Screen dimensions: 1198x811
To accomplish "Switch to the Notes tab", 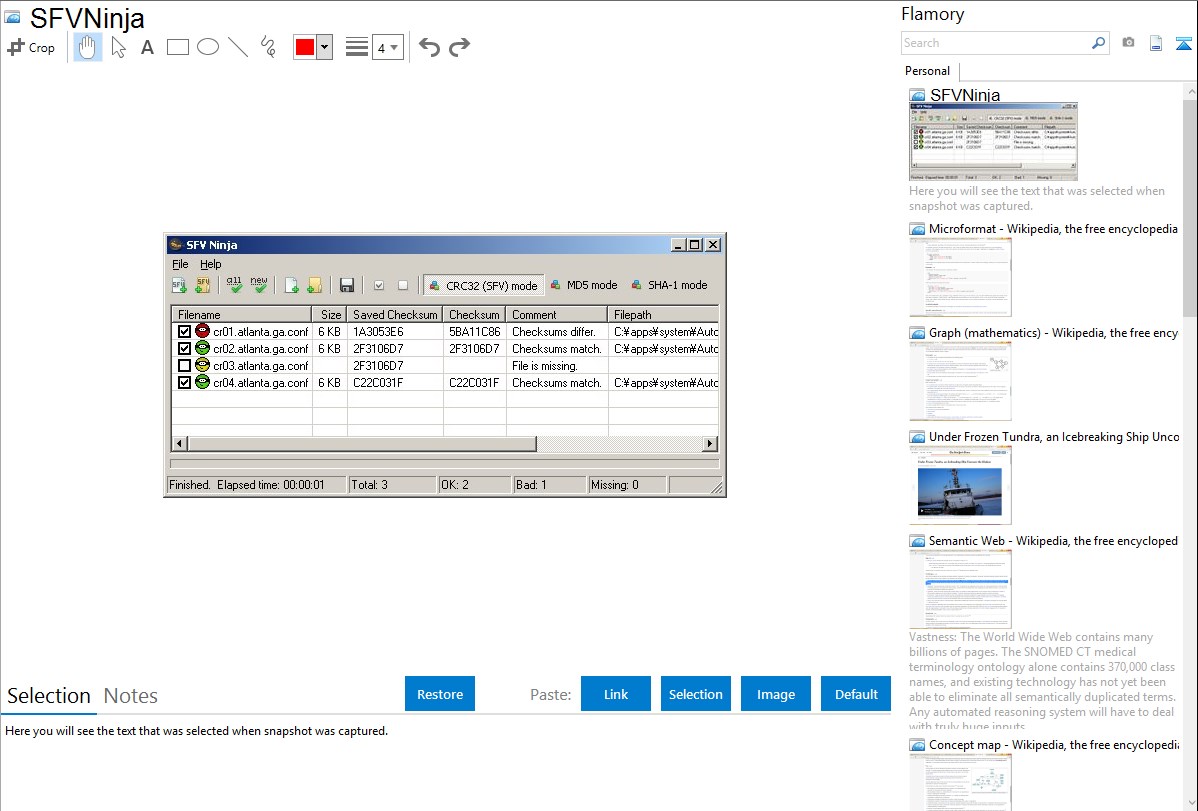I will pyautogui.click(x=131, y=696).
